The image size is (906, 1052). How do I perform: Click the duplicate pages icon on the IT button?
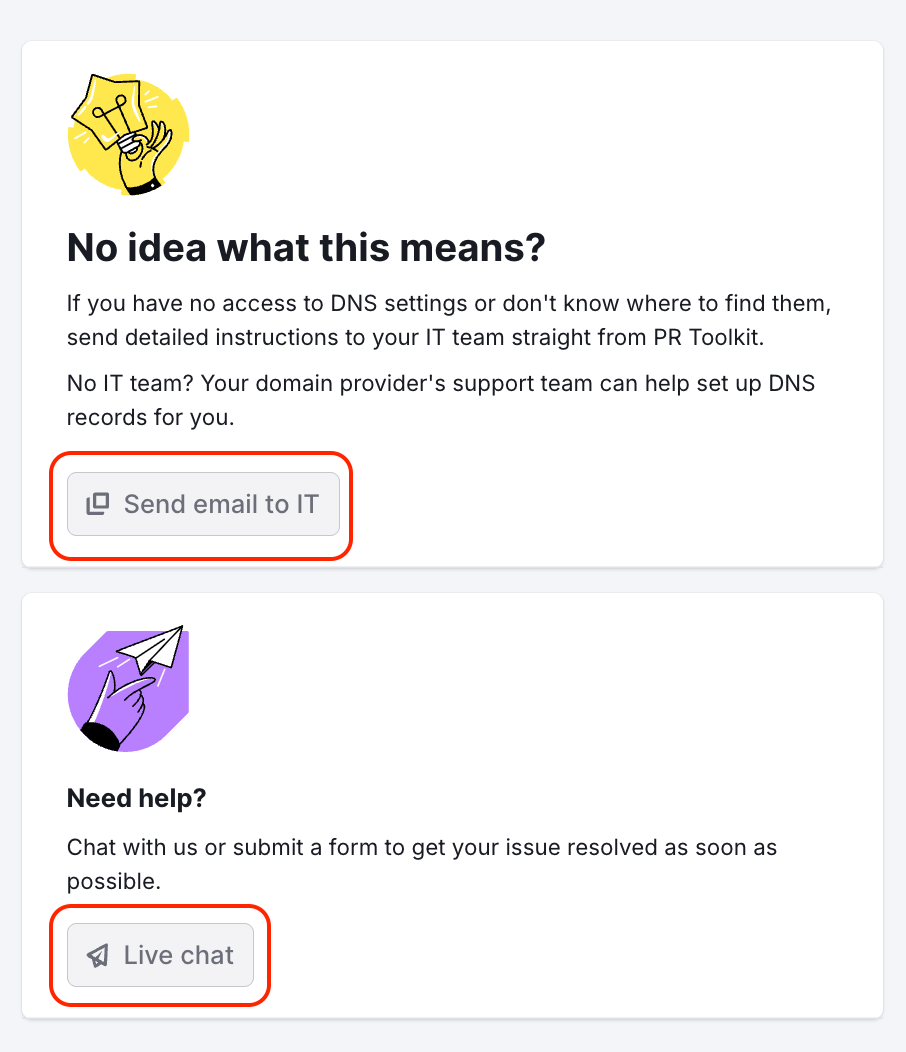tap(96, 504)
